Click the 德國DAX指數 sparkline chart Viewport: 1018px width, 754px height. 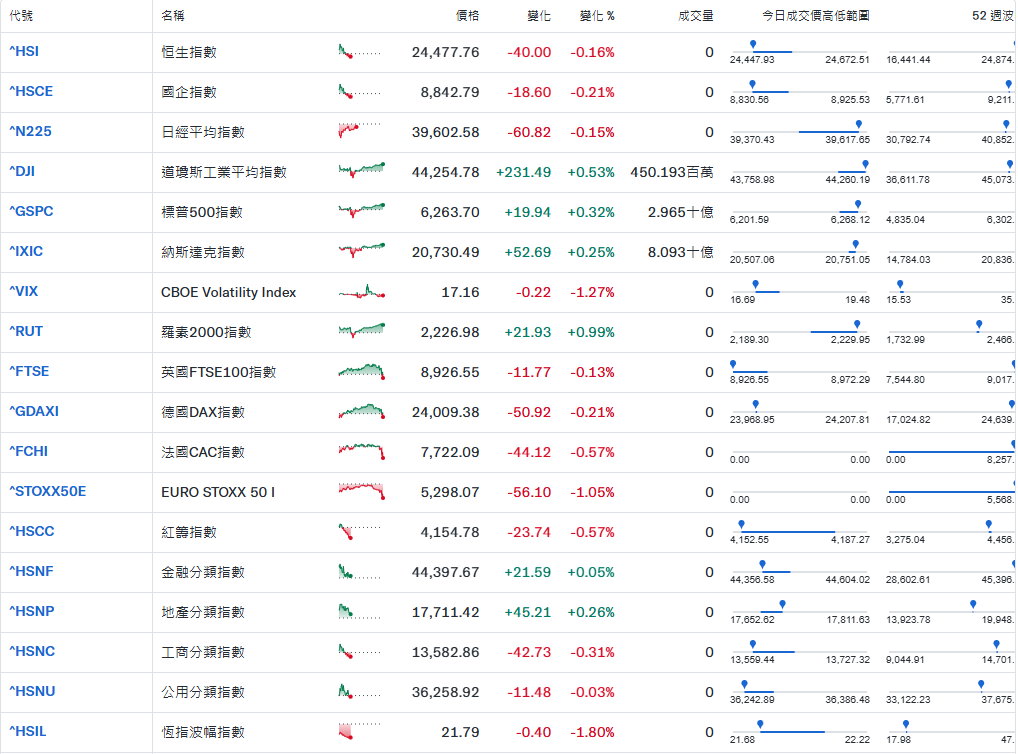click(361, 411)
